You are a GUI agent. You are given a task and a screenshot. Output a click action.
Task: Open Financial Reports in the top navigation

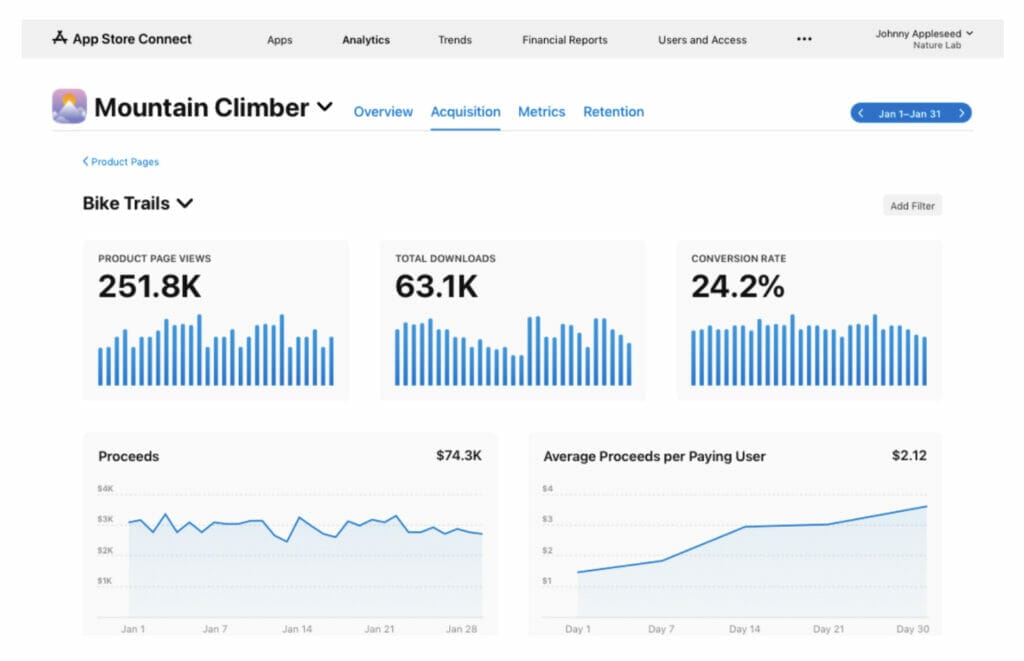[565, 40]
